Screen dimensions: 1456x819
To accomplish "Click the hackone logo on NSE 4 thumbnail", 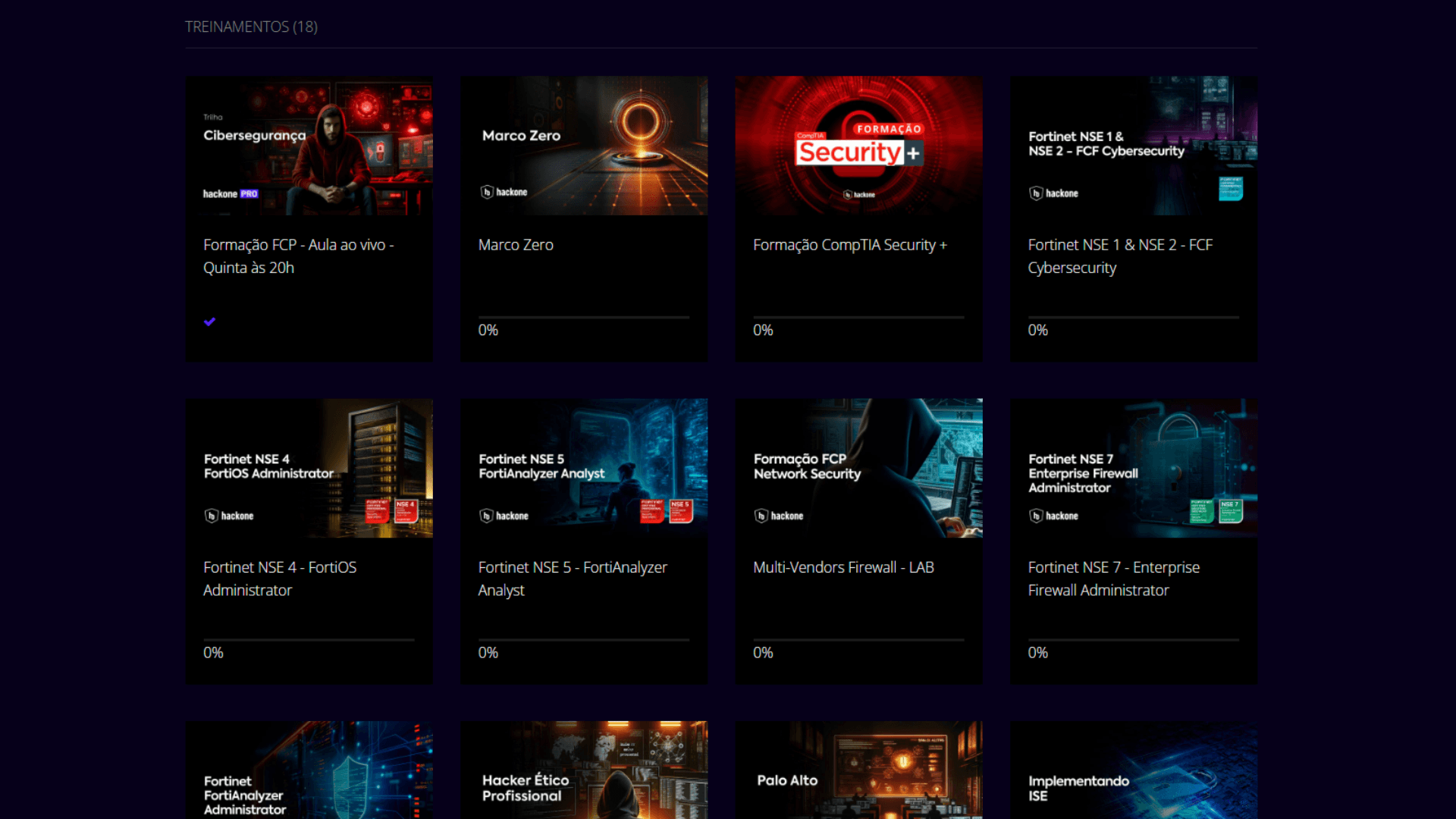I will (x=229, y=516).
